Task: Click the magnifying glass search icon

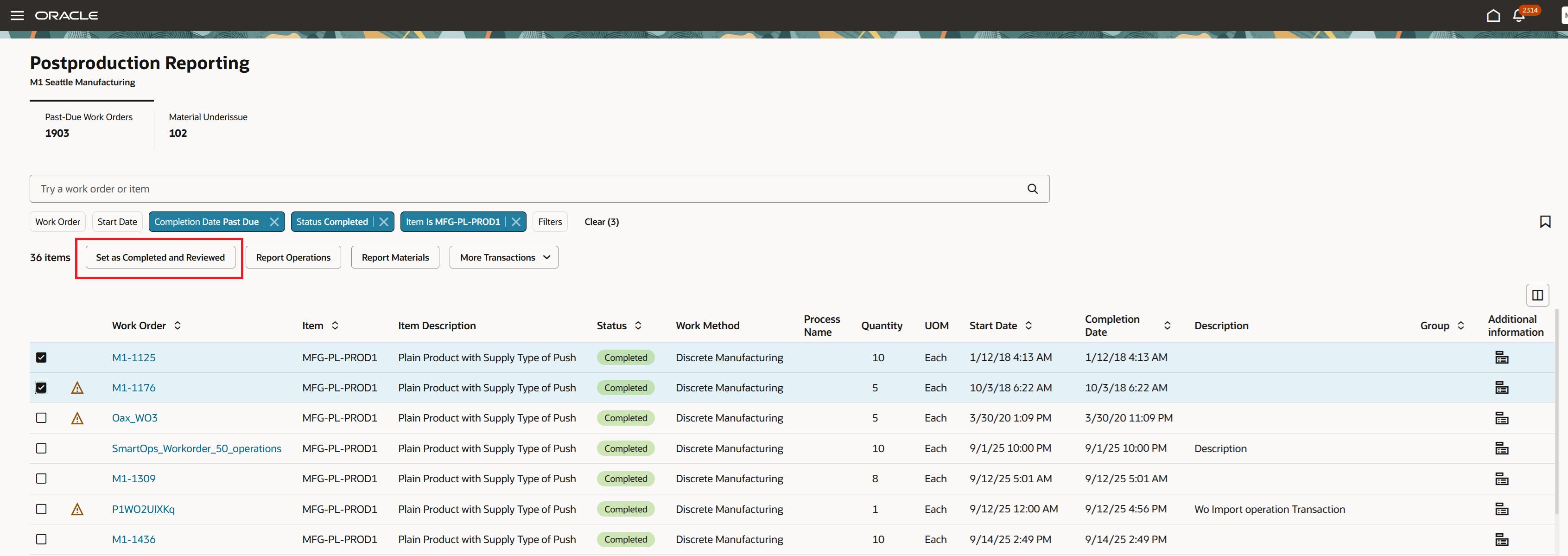Action: pos(1032,189)
